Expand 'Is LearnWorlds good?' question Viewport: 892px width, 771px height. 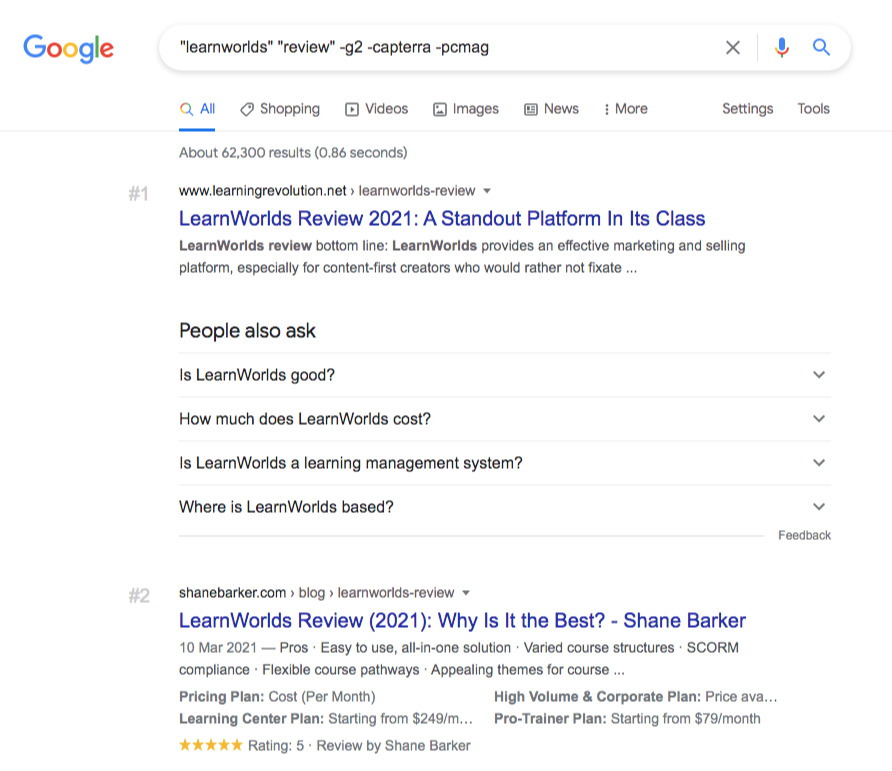pyautogui.click(x=505, y=375)
